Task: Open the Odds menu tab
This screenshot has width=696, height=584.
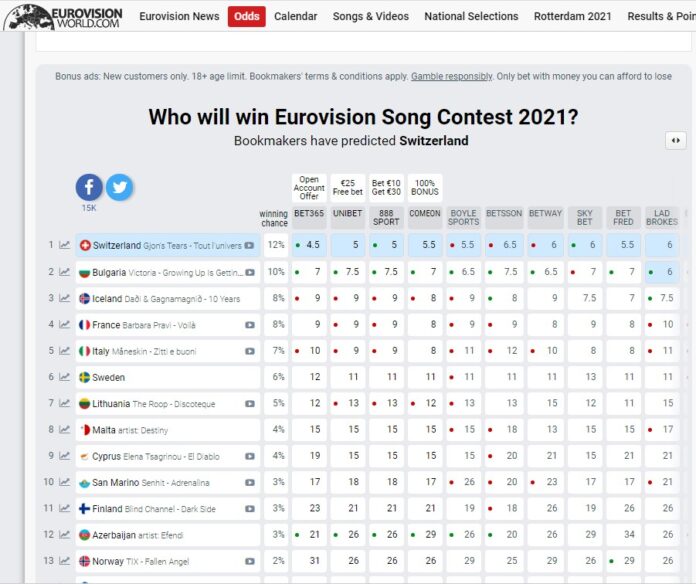Action: (x=246, y=16)
